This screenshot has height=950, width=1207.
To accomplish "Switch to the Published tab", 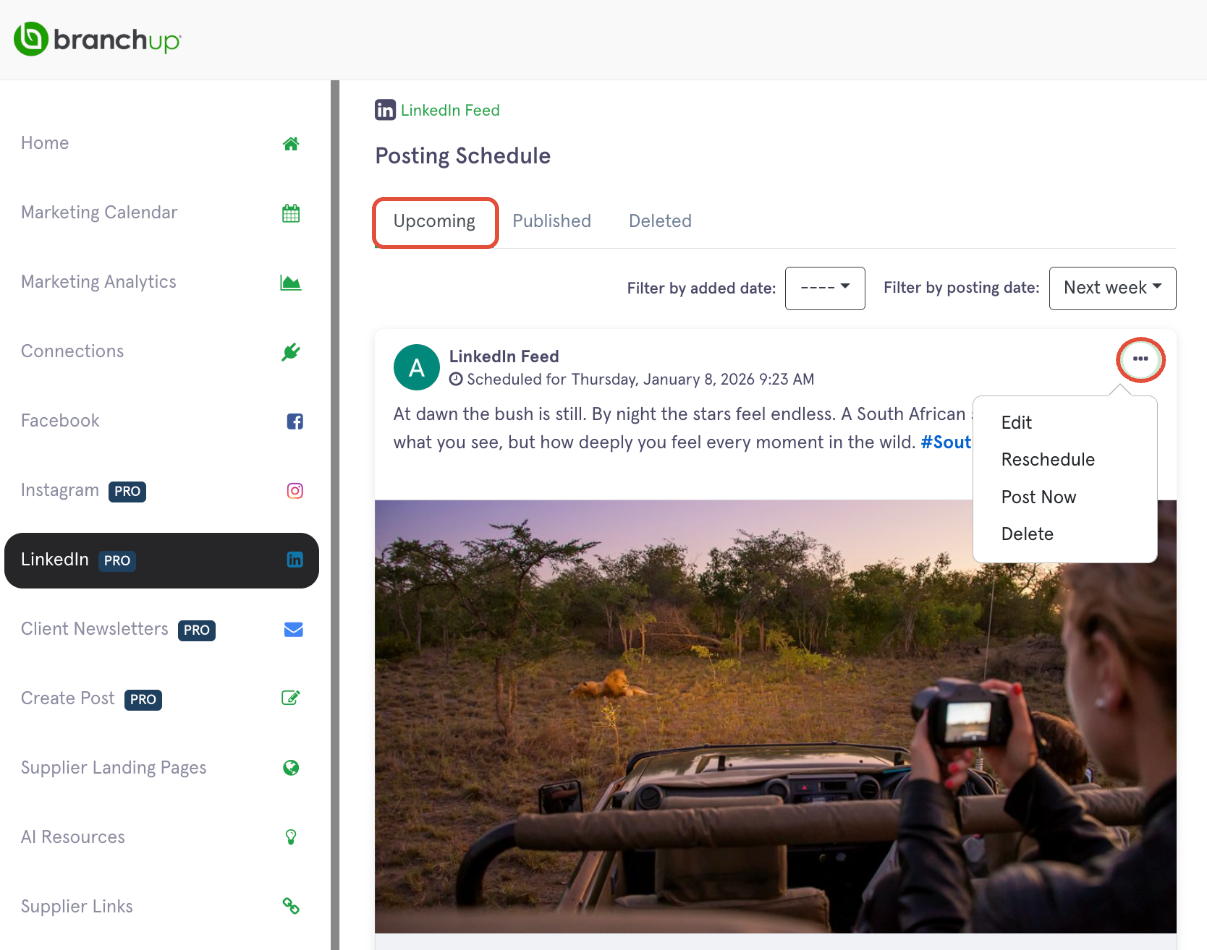I will (552, 221).
